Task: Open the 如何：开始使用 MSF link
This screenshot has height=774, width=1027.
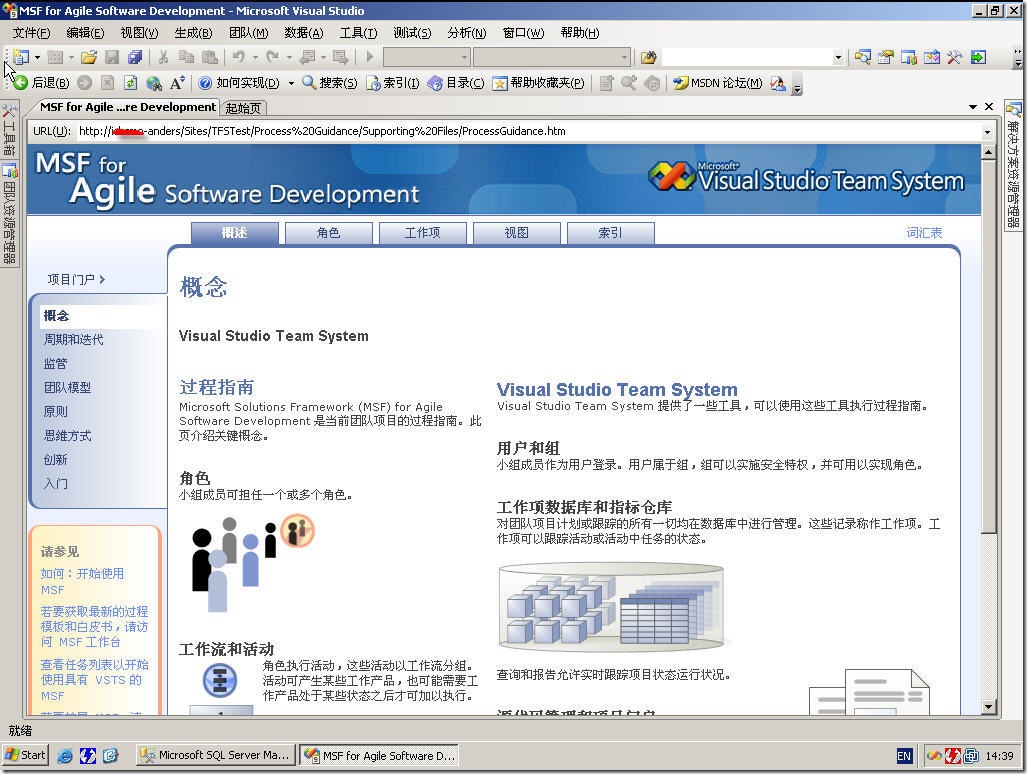Action: (82, 581)
